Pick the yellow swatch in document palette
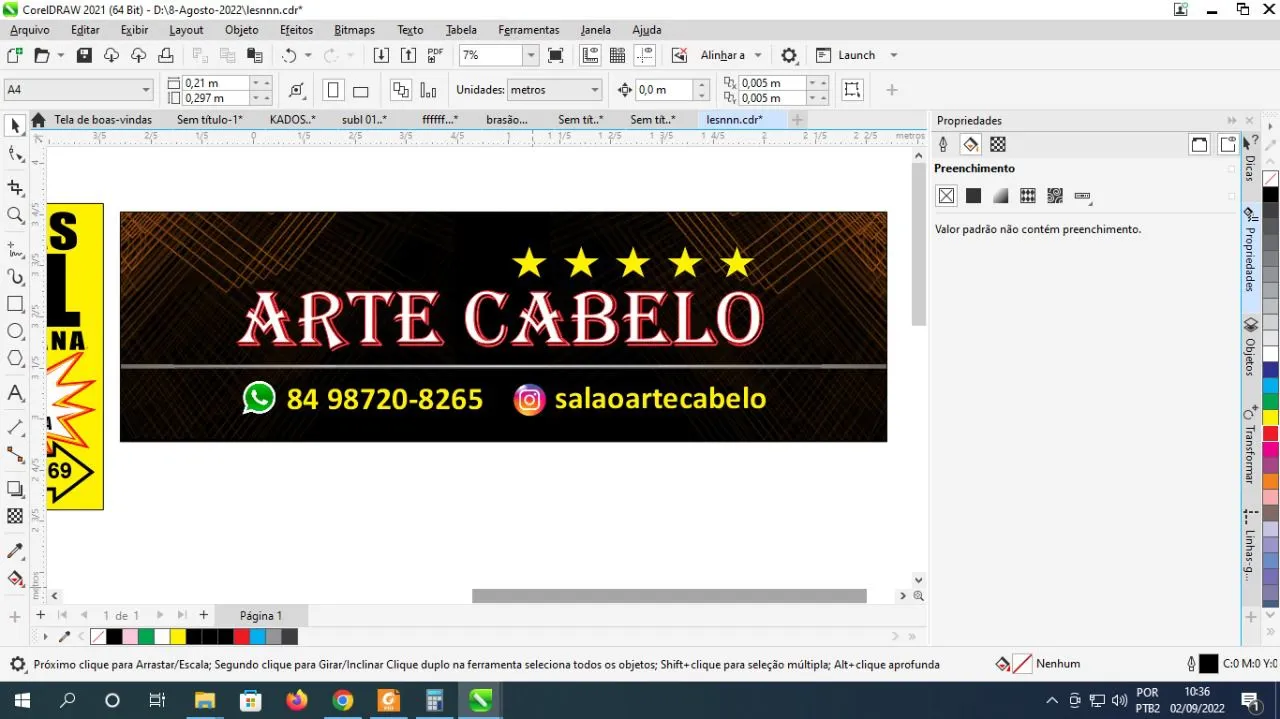The height and width of the screenshot is (719, 1280). 177,636
